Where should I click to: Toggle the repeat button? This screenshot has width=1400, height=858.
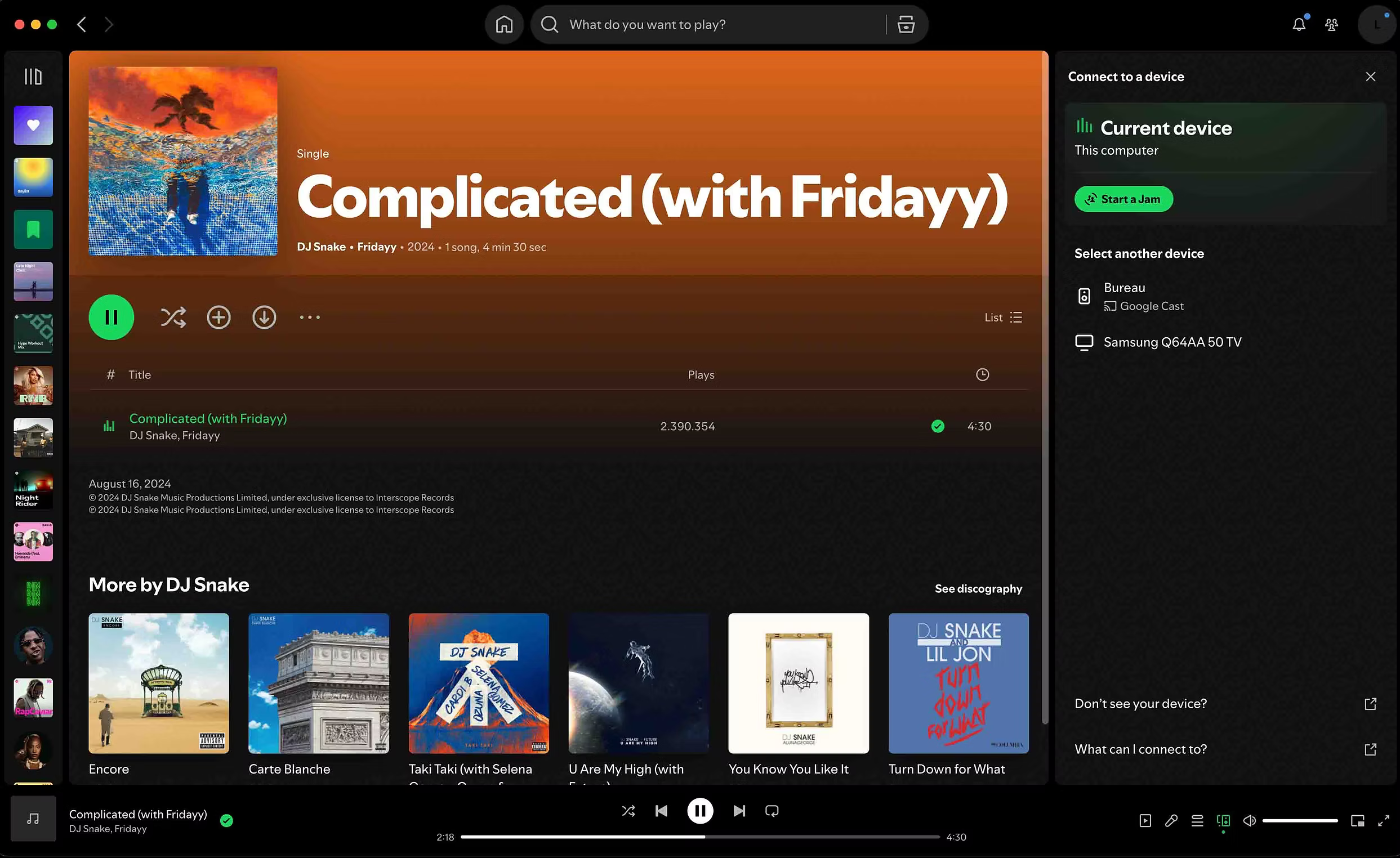pyautogui.click(x=772, y=811)
